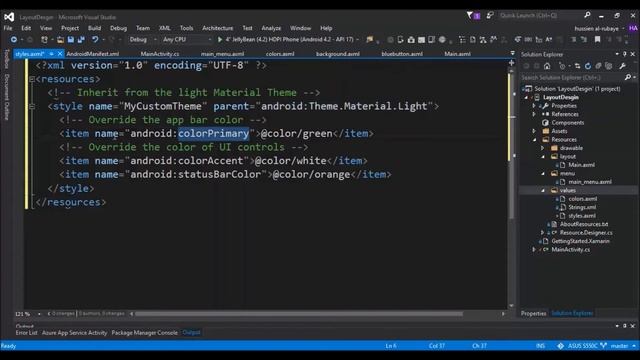Pin the styles.axml tab
This screenshot has height=360, width=640.
(x=51, y=54)
